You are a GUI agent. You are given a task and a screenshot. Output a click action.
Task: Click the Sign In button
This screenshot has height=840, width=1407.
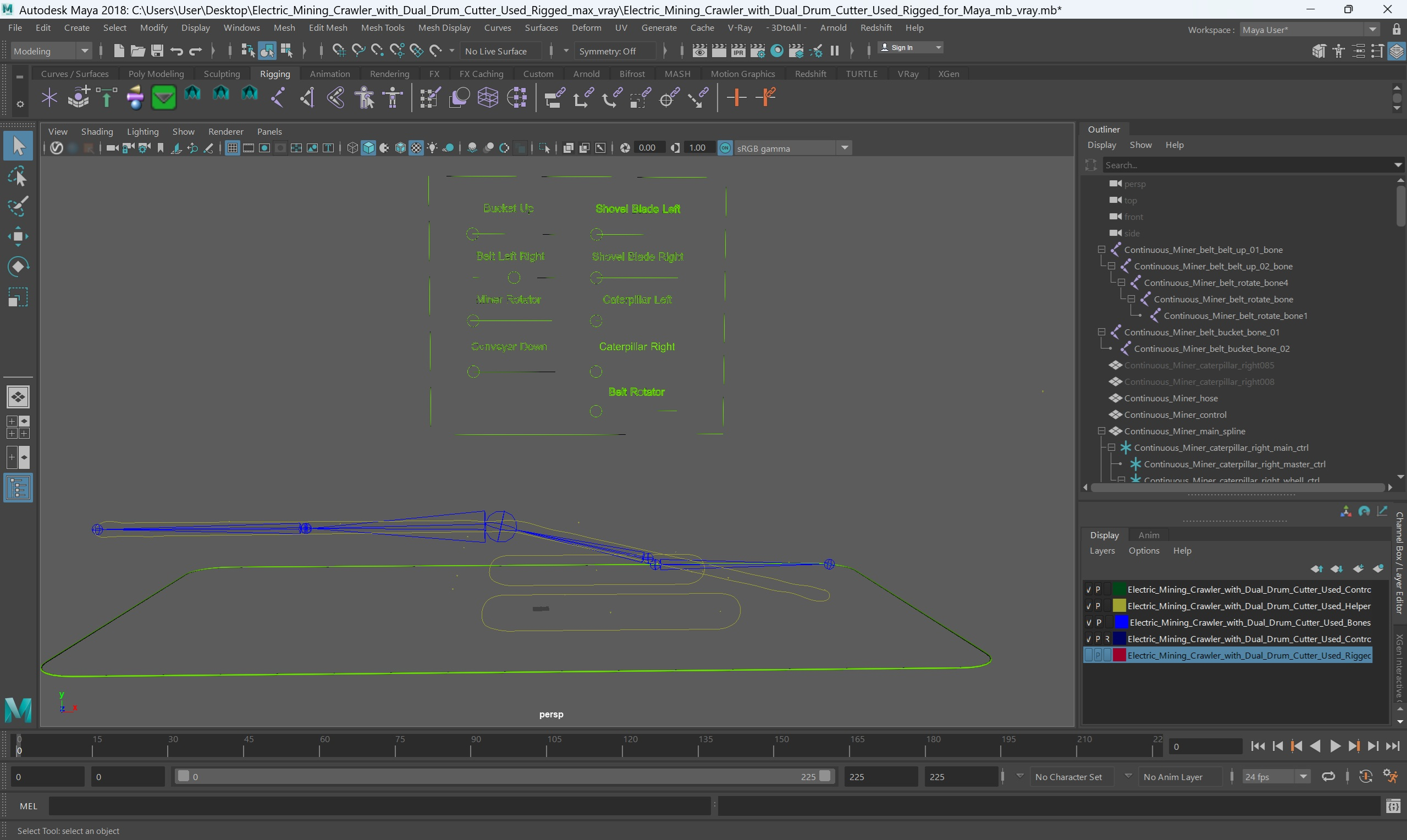point(902,47)
